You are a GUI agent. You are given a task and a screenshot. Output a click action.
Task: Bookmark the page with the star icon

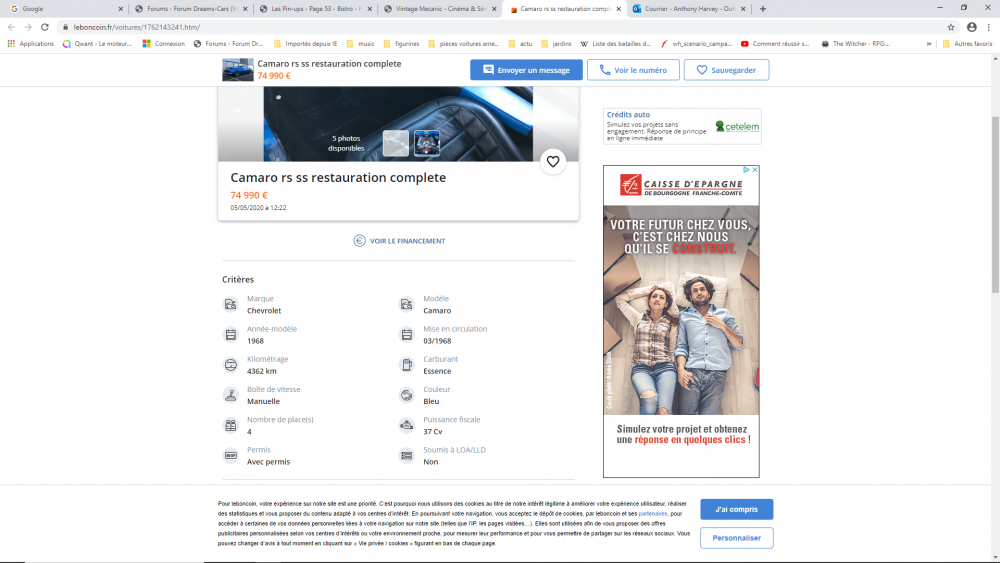coord(951,27)
